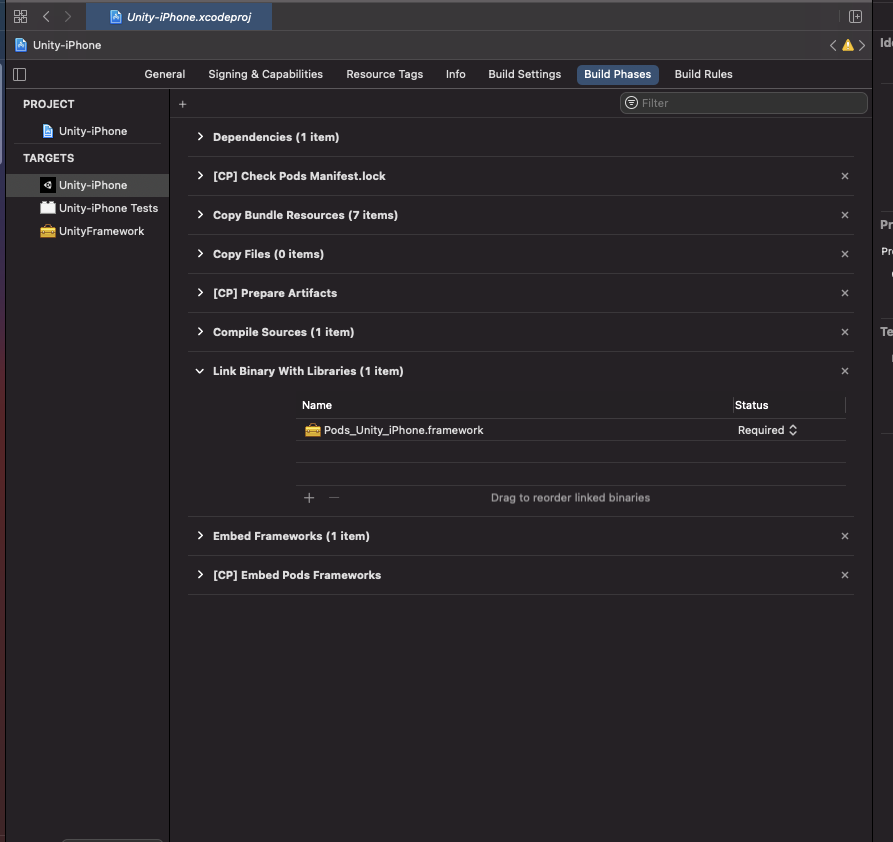This screenshot has width=893, height=842.
Task: Open the Info tab
Action: tap(456, 74)
